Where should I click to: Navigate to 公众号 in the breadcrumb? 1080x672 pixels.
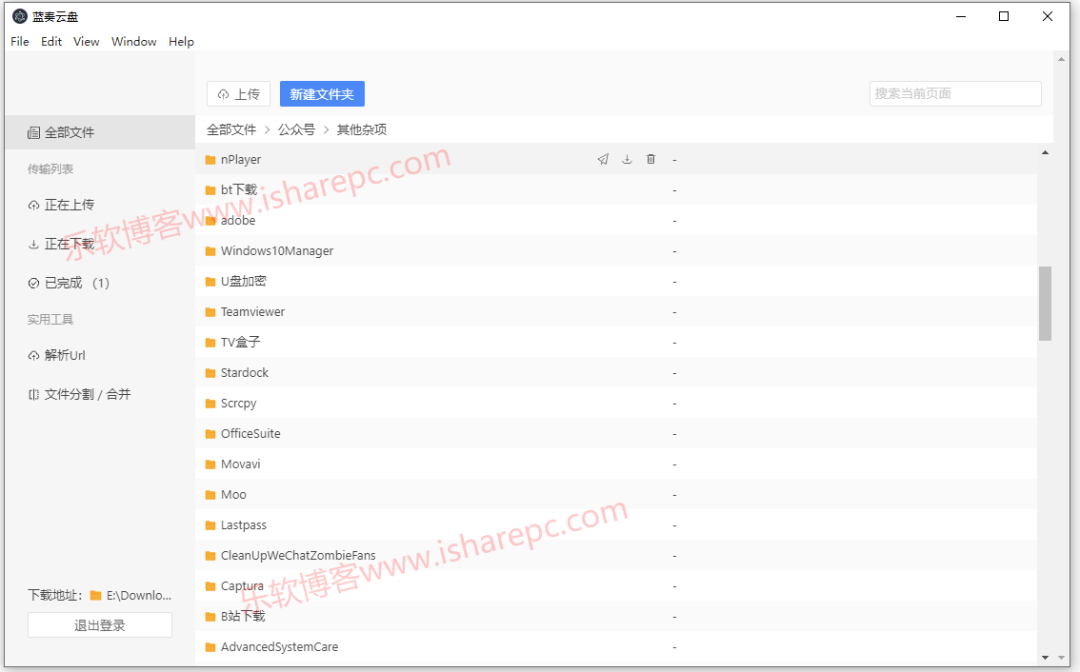click(x=295, y=129)
